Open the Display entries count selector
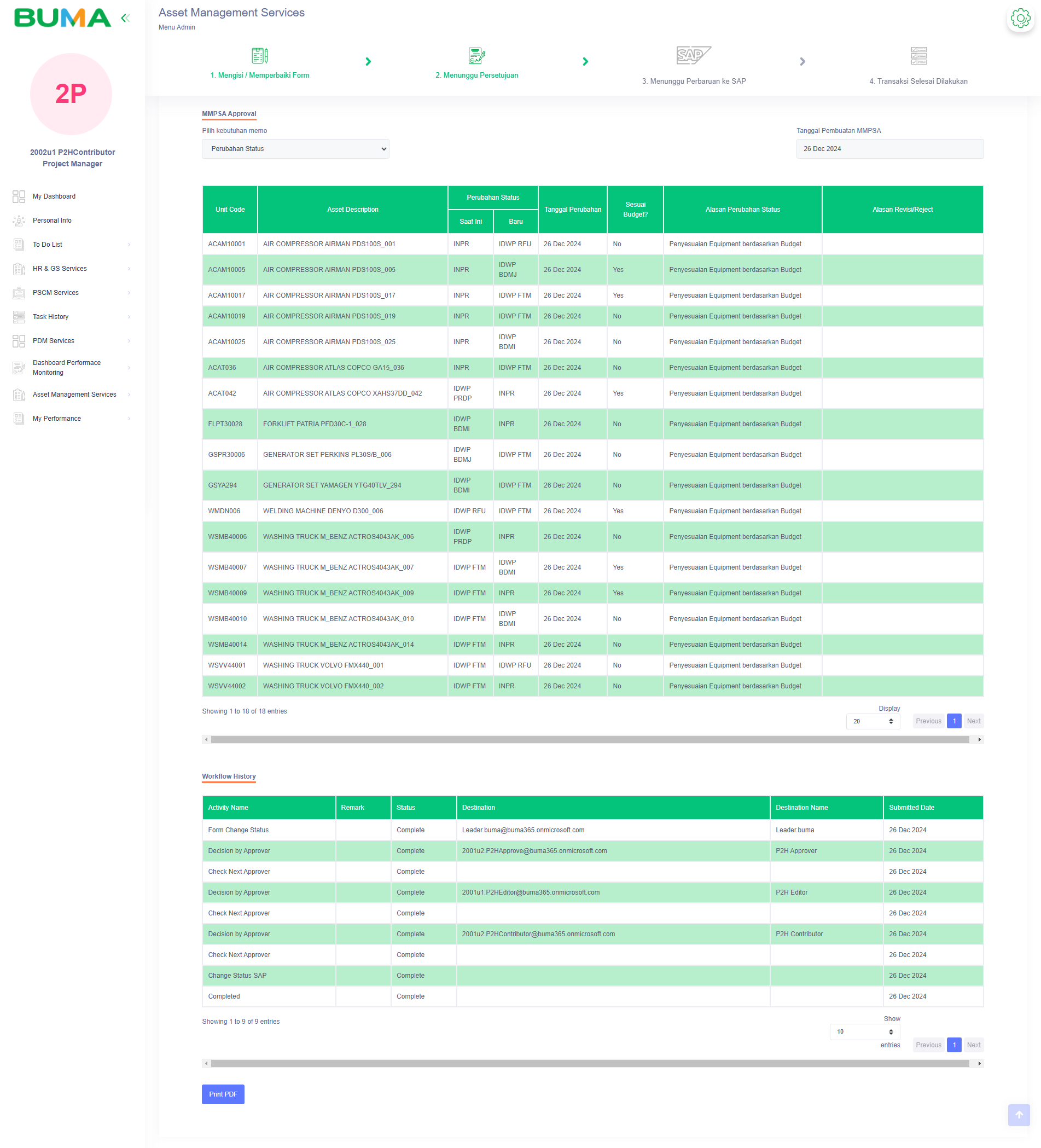 tap(873, 721)
